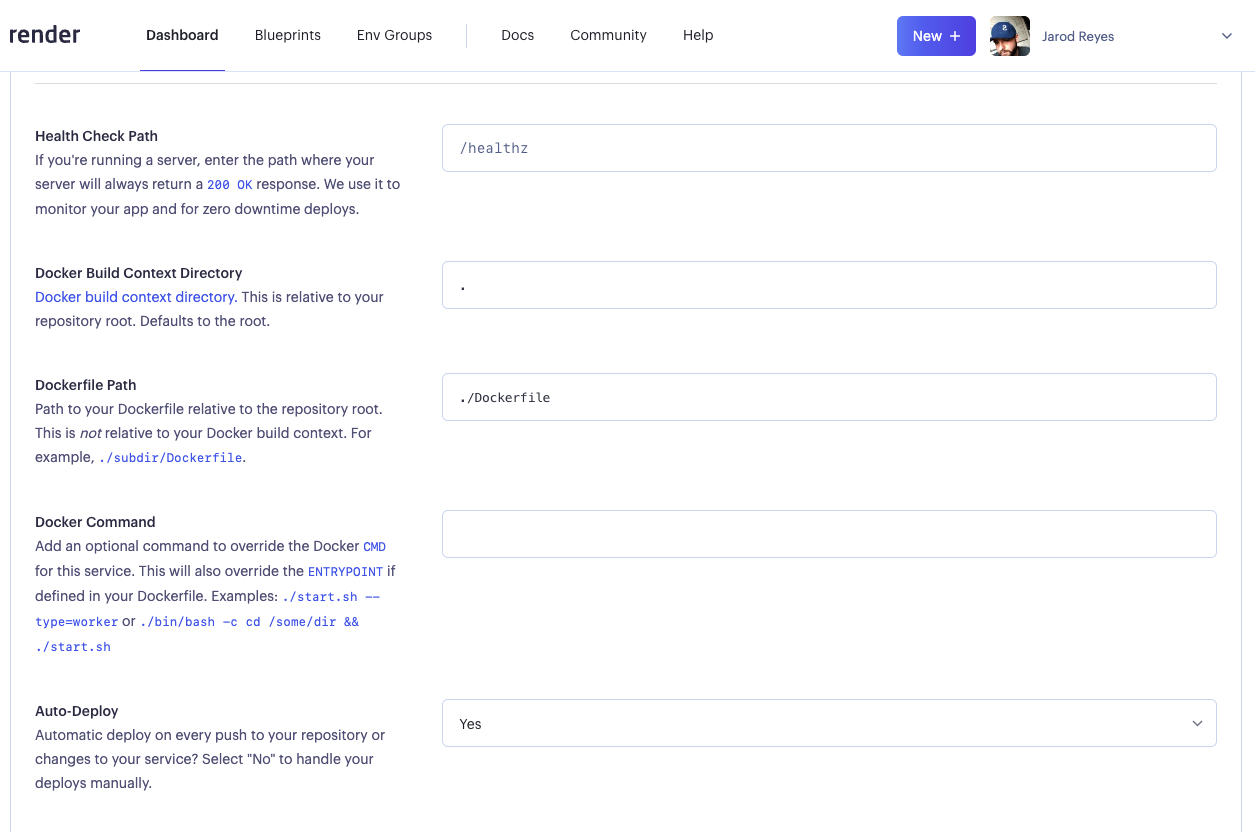This screenshot has width=1255, height=832.
Task: Click the CMD code text
Action: [x=374, y=547]
